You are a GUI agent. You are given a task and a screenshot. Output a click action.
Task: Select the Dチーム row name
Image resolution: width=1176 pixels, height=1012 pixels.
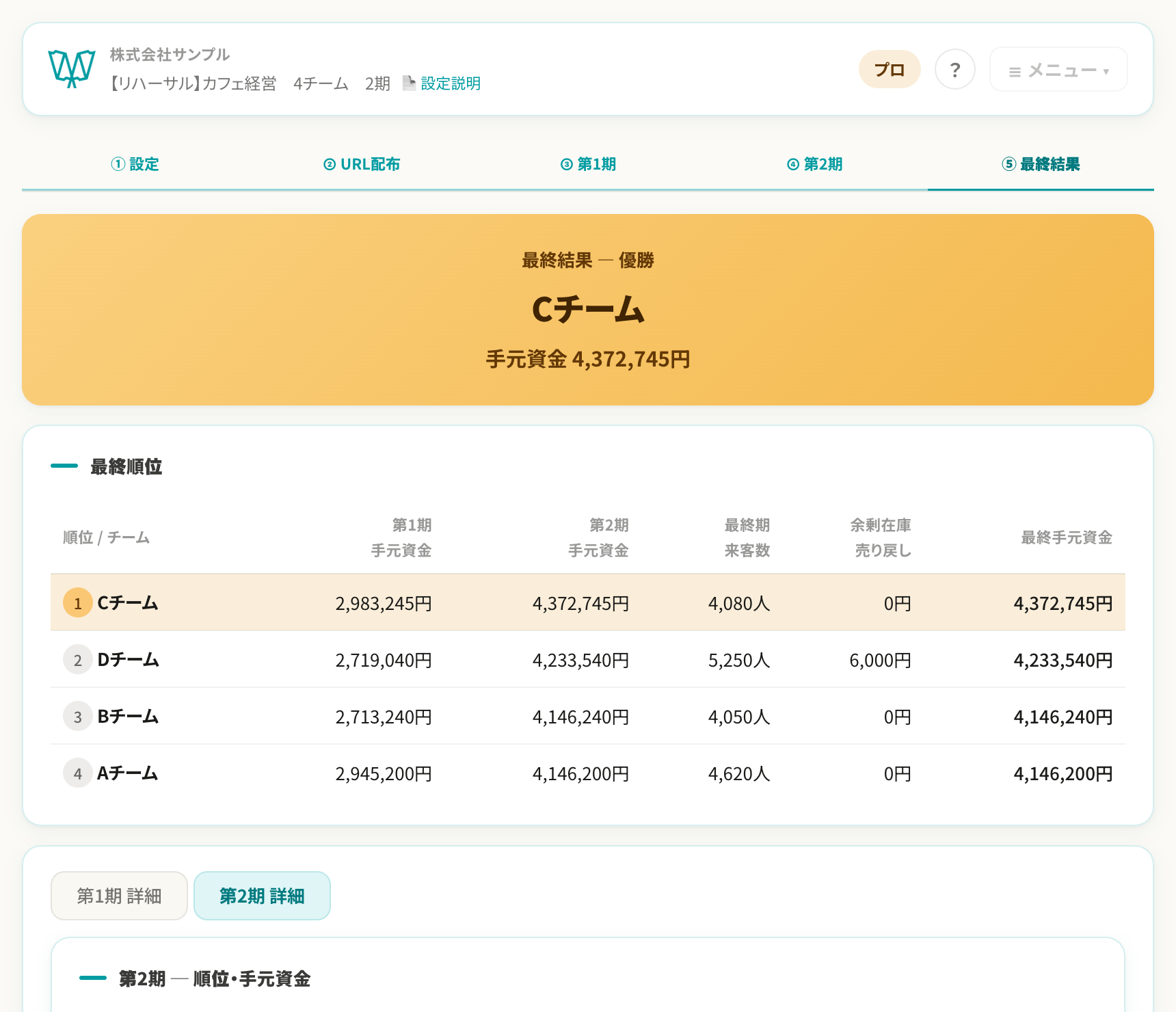coord(128,660)
